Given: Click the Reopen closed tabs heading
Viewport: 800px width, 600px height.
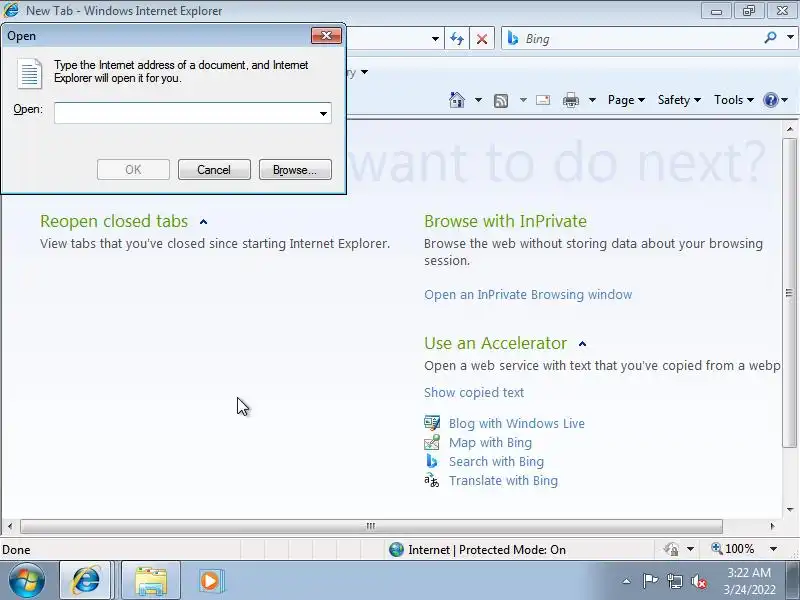Looking at the screenshot, I should point(114,221).
